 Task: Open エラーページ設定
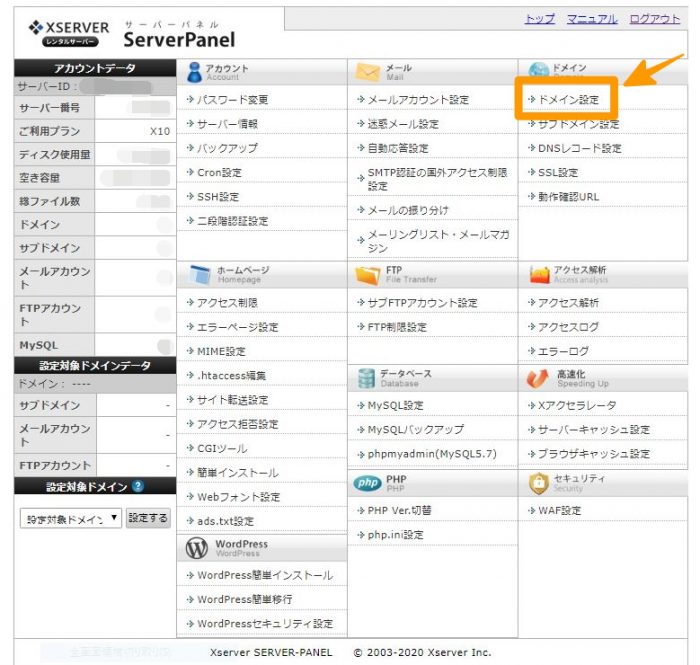coord(238,327)
